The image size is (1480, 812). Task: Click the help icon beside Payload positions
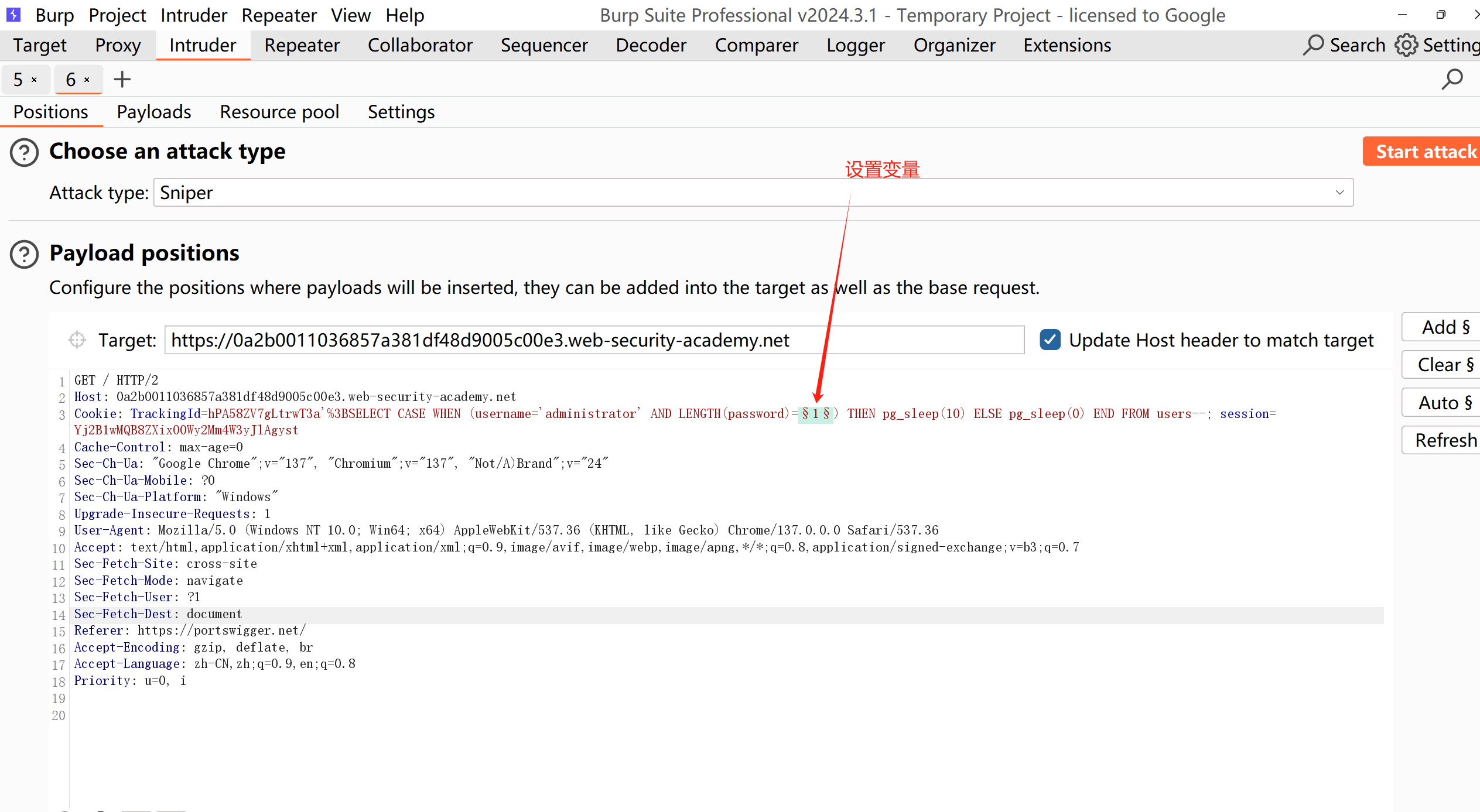pyautogui.click(x=24, y=254)
